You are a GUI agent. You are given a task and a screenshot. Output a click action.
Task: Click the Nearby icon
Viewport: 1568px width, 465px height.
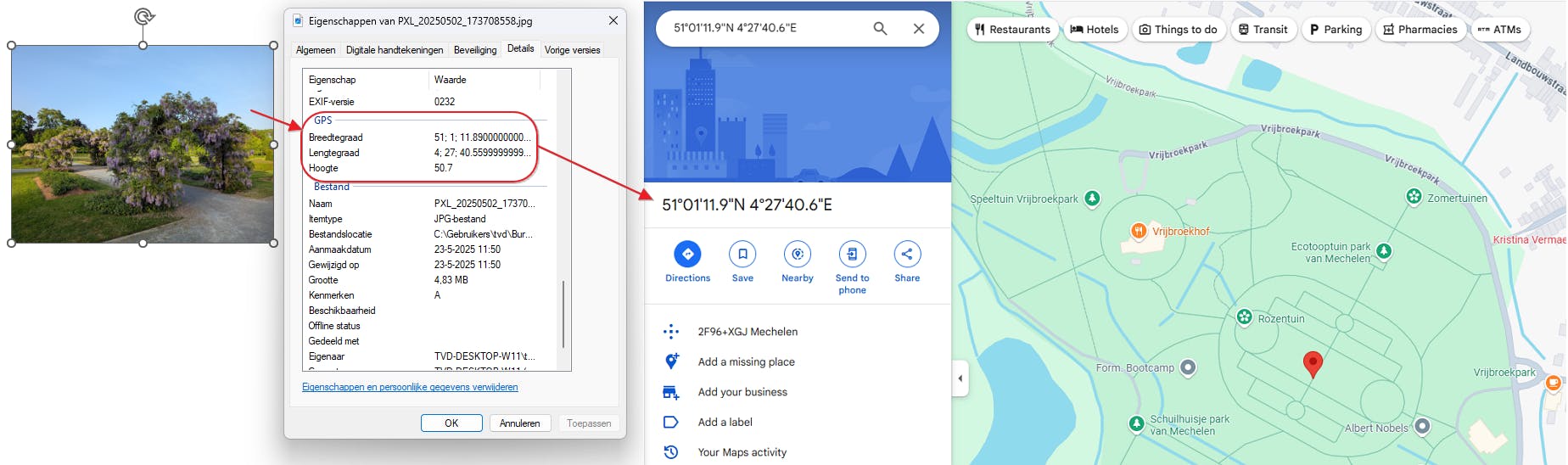798,254
